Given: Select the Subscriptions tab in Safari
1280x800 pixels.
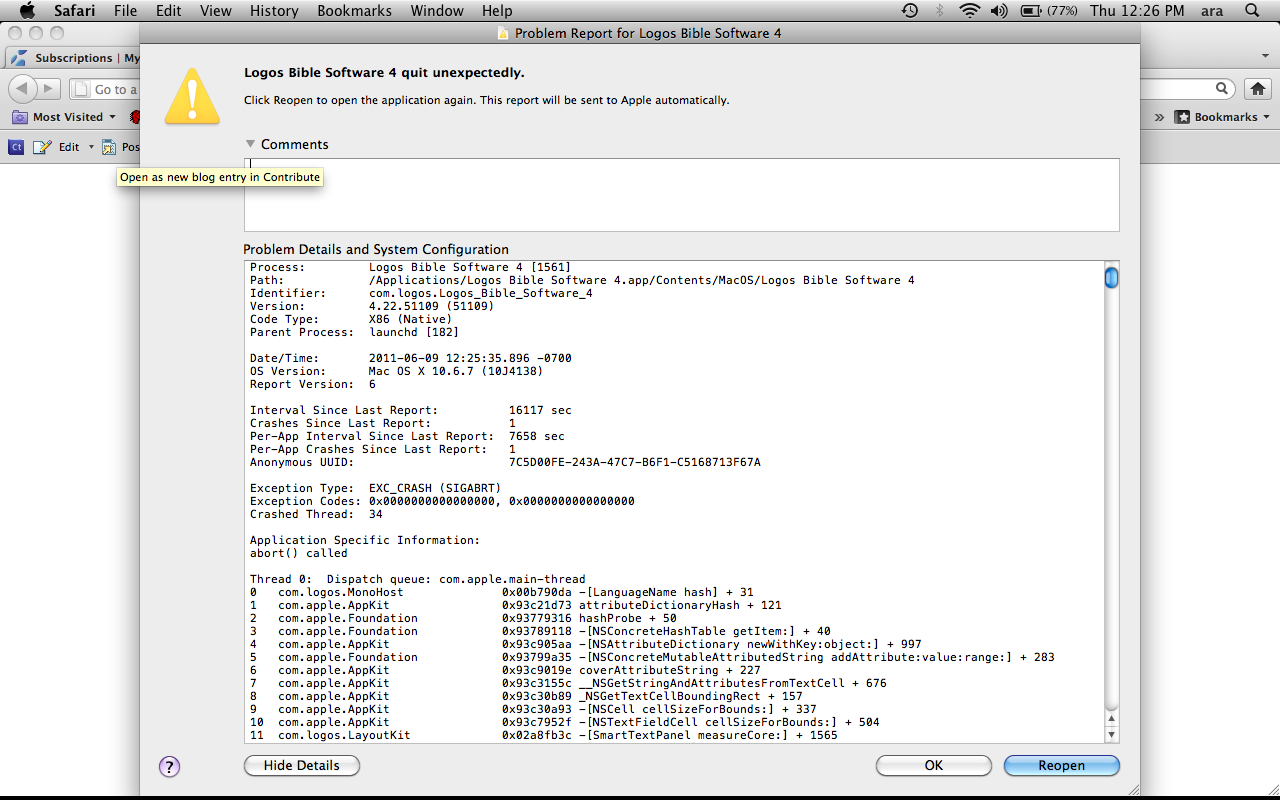Looking at the screenshot, I should click(x=76, y=58).
